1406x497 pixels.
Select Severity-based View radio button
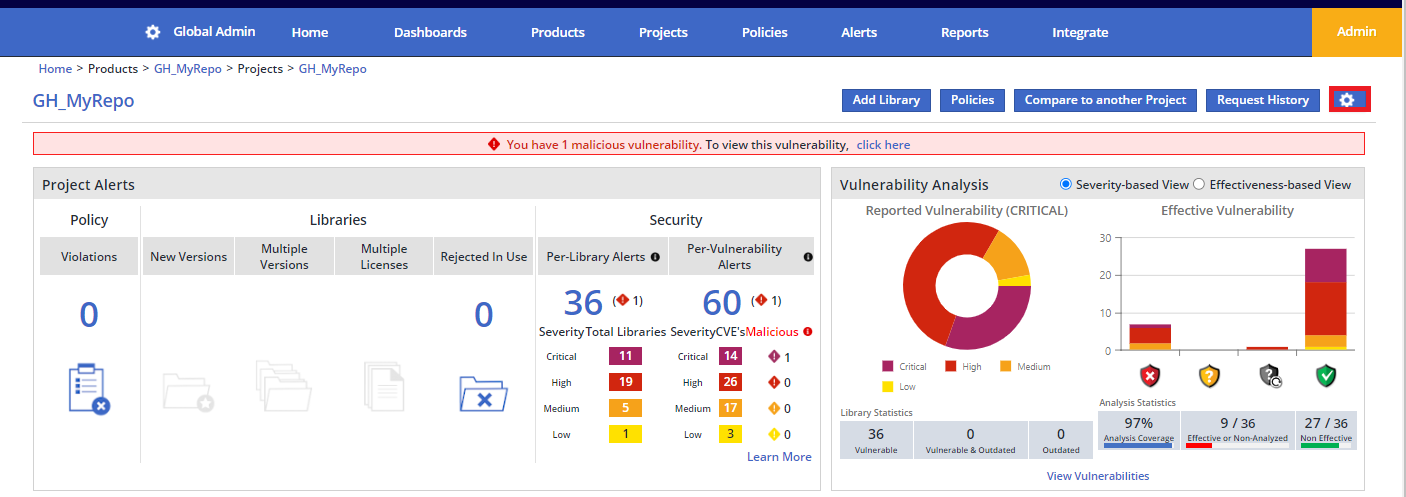[1065, 184]
